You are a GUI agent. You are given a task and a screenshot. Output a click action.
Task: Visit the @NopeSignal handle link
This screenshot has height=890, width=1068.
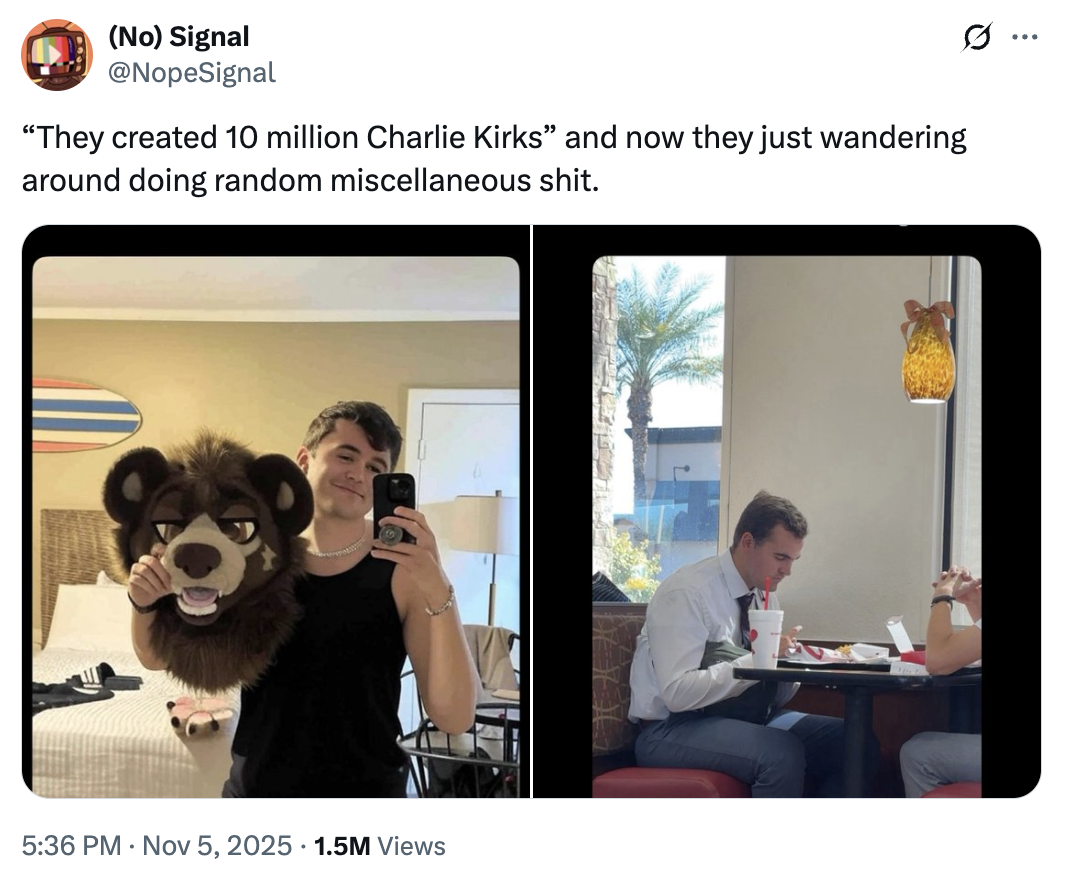click(x=191, y=72)
